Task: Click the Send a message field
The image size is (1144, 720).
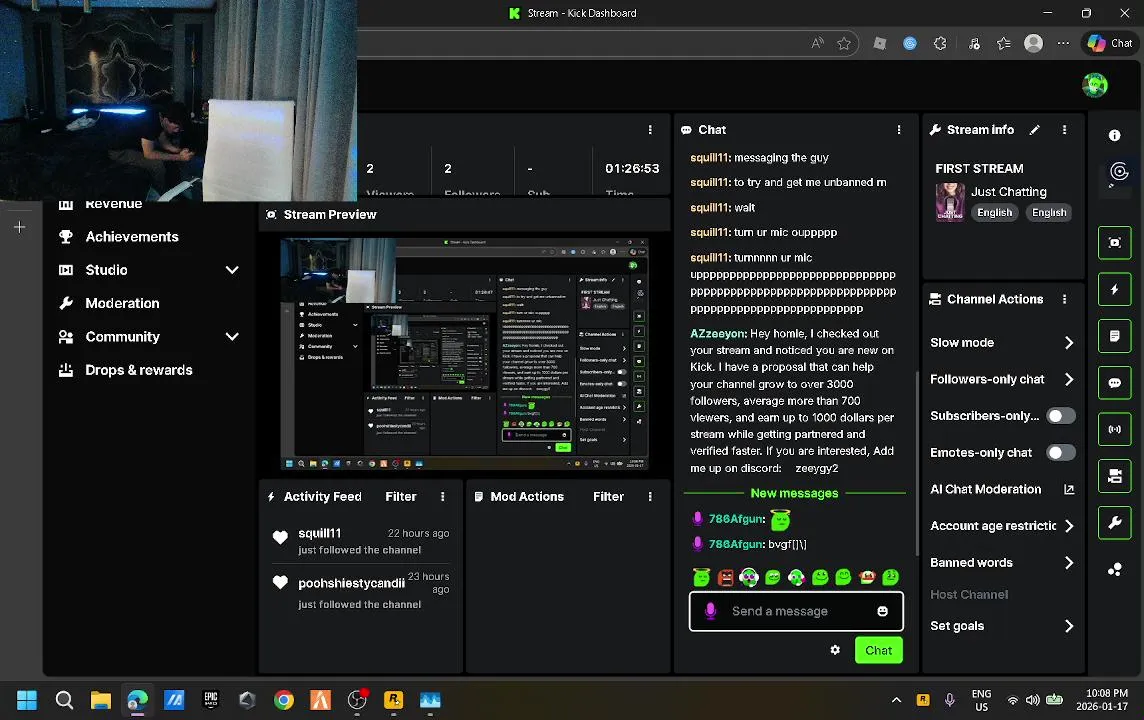Action: 796,611
